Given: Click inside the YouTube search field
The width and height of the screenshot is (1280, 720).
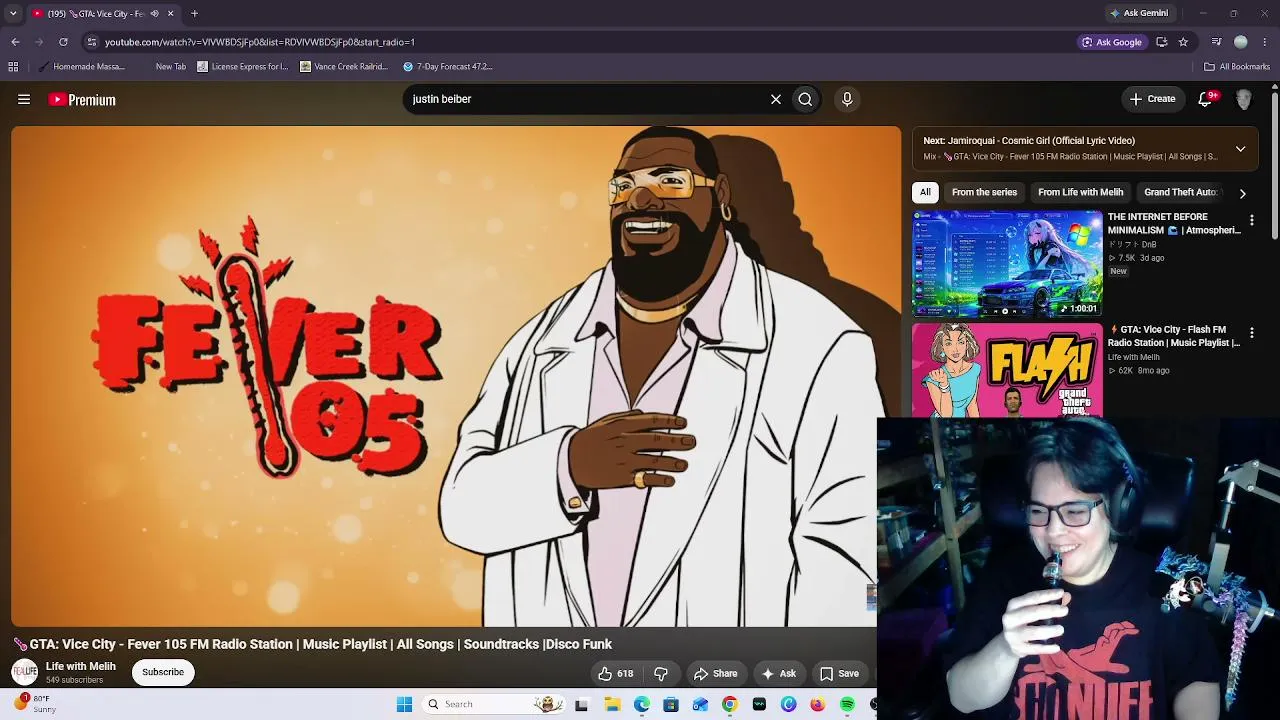Looking at the screenshot, I should click(x=585, y=99).
